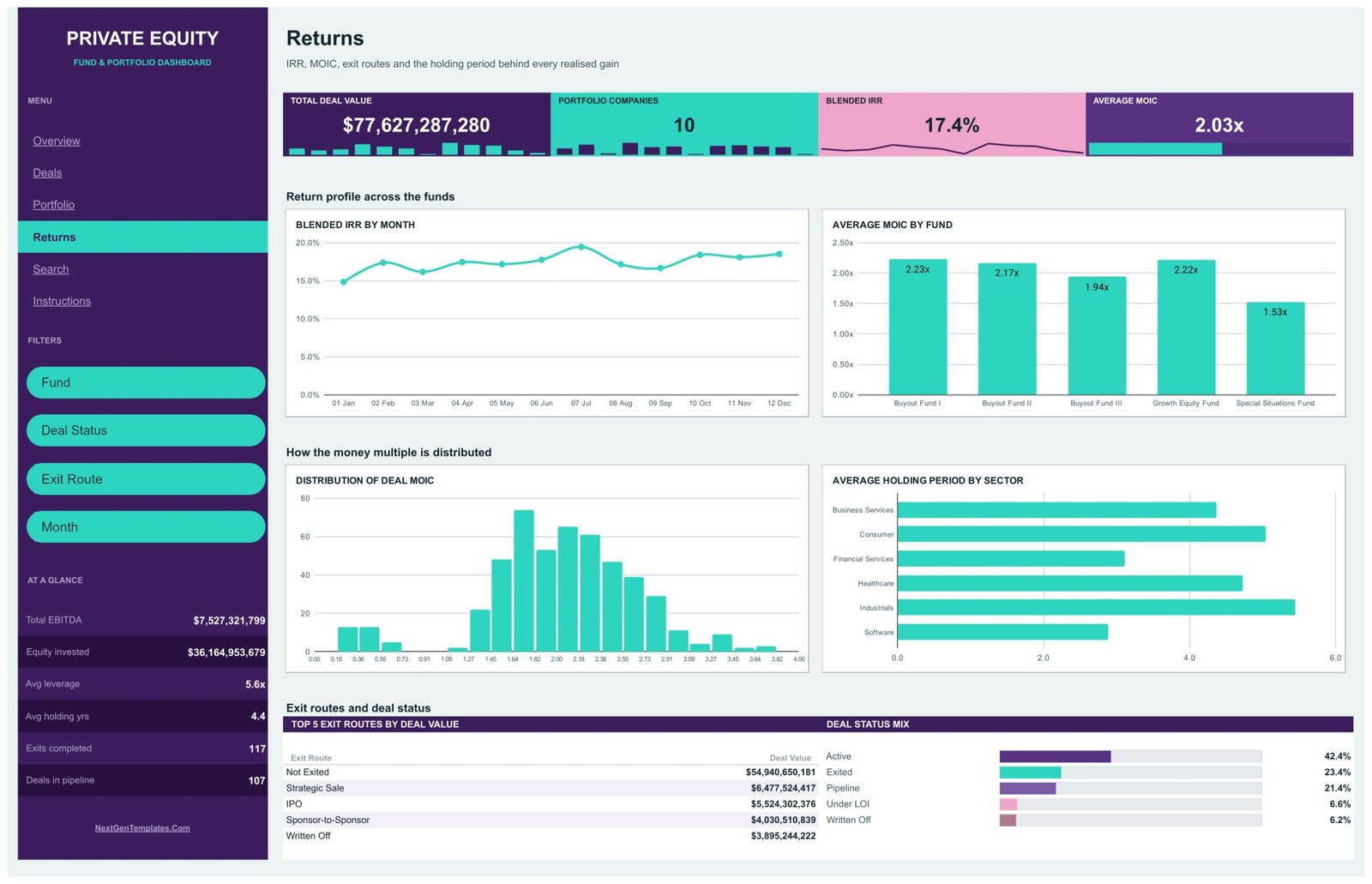Viewport: 1372px width, 884px height.
Task: Click the $54,940,650,181 deal value
Action: 780,773
